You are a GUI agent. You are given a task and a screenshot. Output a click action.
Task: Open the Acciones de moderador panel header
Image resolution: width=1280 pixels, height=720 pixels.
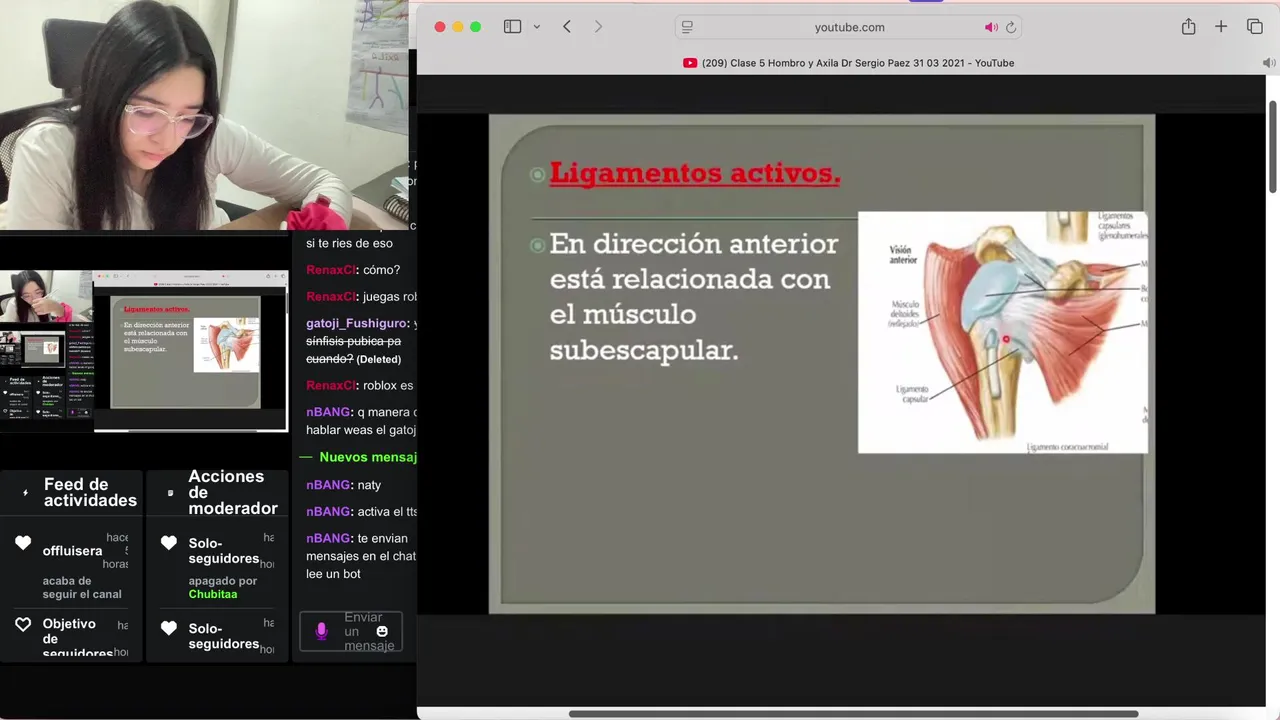pos(233,493)
